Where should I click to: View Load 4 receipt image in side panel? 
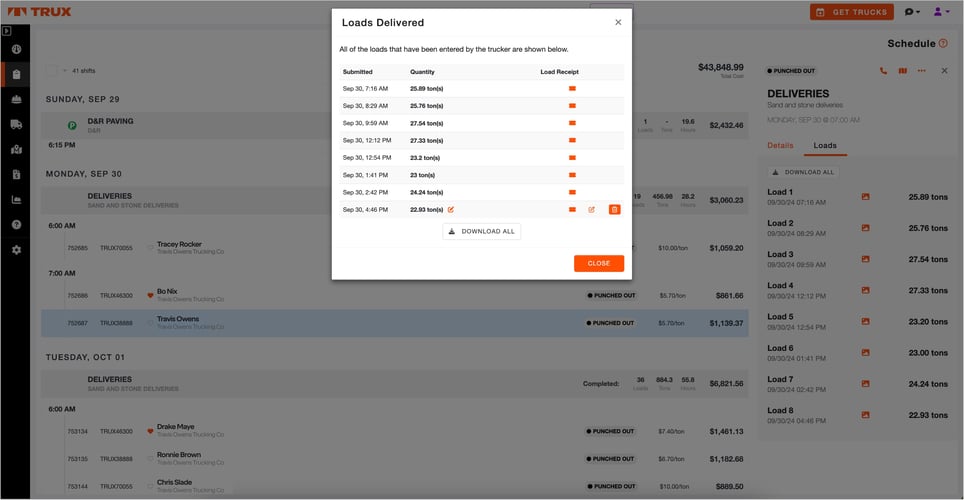(865, 290)
